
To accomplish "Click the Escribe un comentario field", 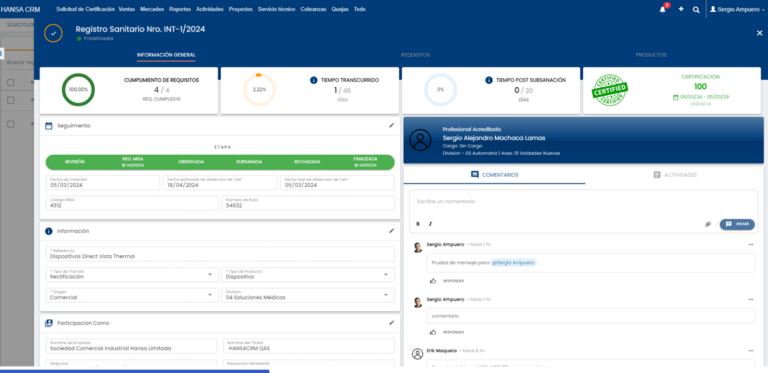I will [x=583, y=202].
